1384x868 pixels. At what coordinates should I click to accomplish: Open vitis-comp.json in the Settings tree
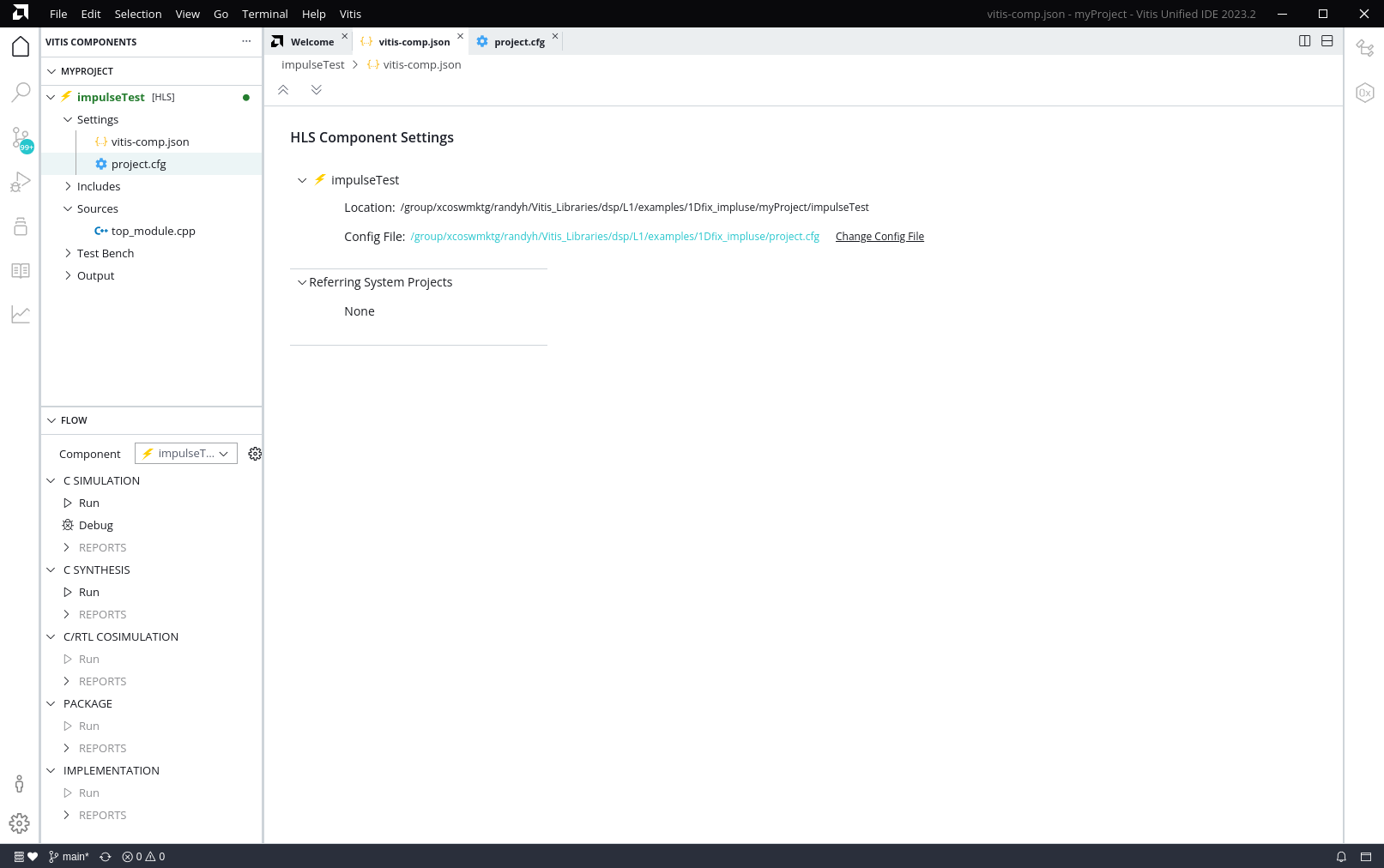pos(150,142)
